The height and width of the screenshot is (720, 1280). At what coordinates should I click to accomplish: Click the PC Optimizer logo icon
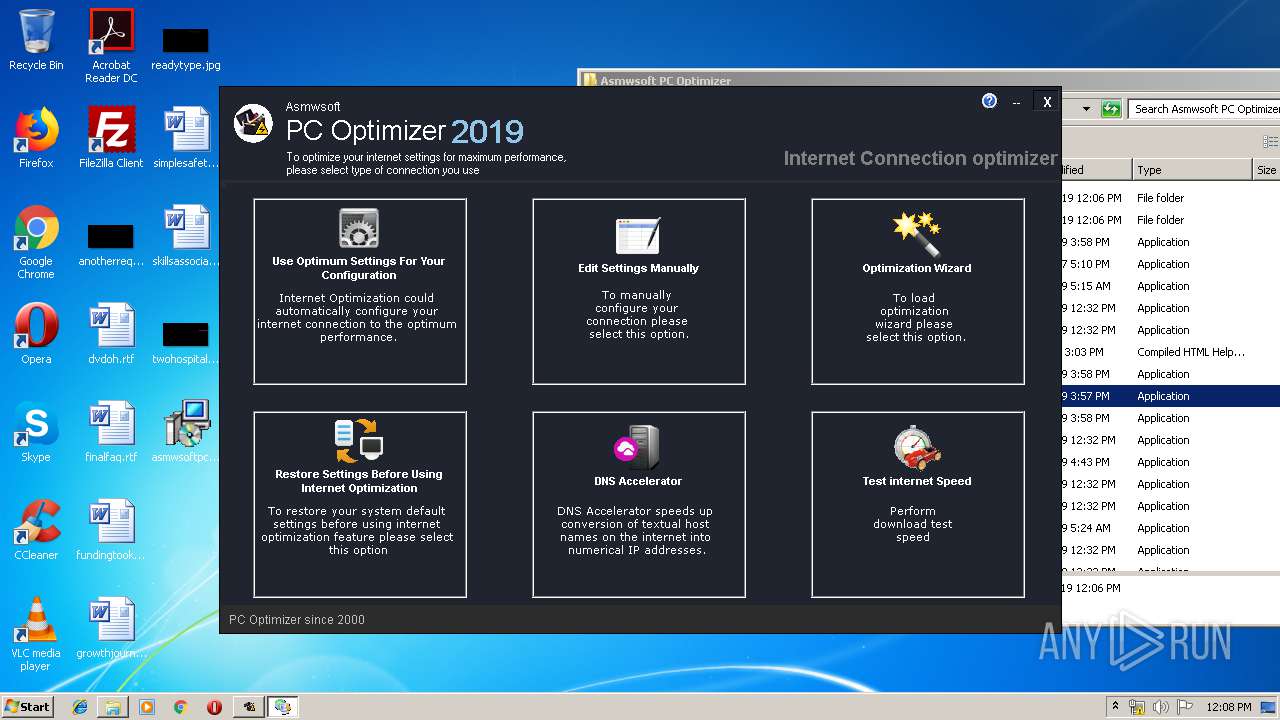click(x=253, y=123)
